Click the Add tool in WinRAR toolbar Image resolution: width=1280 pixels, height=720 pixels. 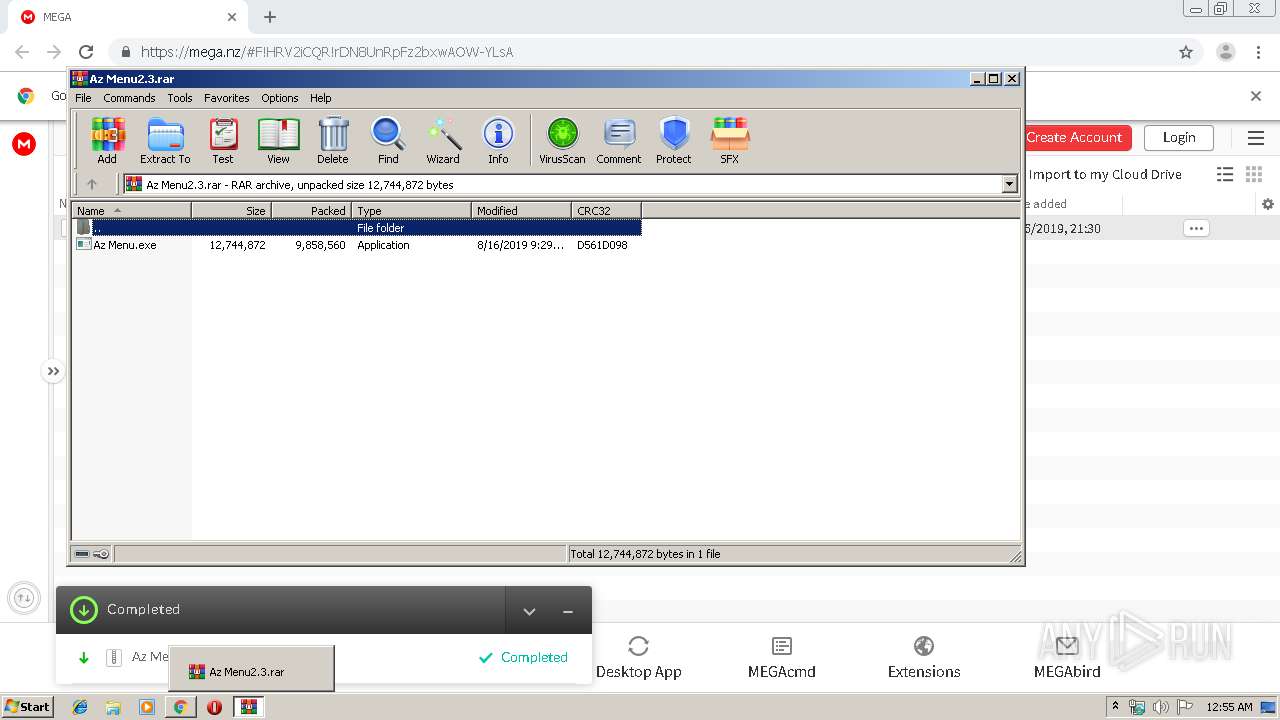coord(107,140)
